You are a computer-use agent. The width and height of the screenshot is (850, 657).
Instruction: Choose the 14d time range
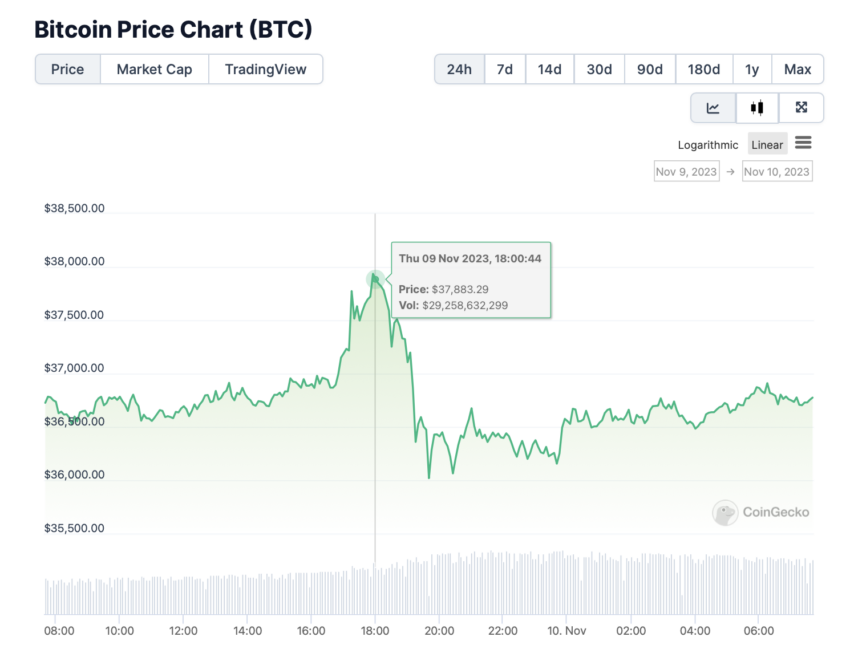coord(550,69)
